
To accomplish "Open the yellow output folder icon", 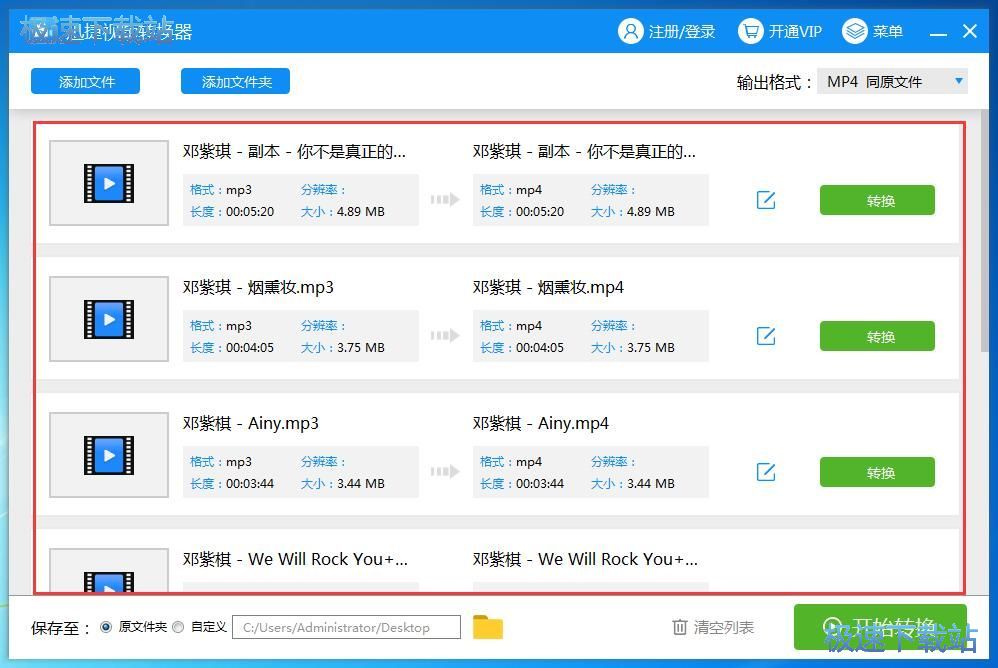I will (487, 627).
